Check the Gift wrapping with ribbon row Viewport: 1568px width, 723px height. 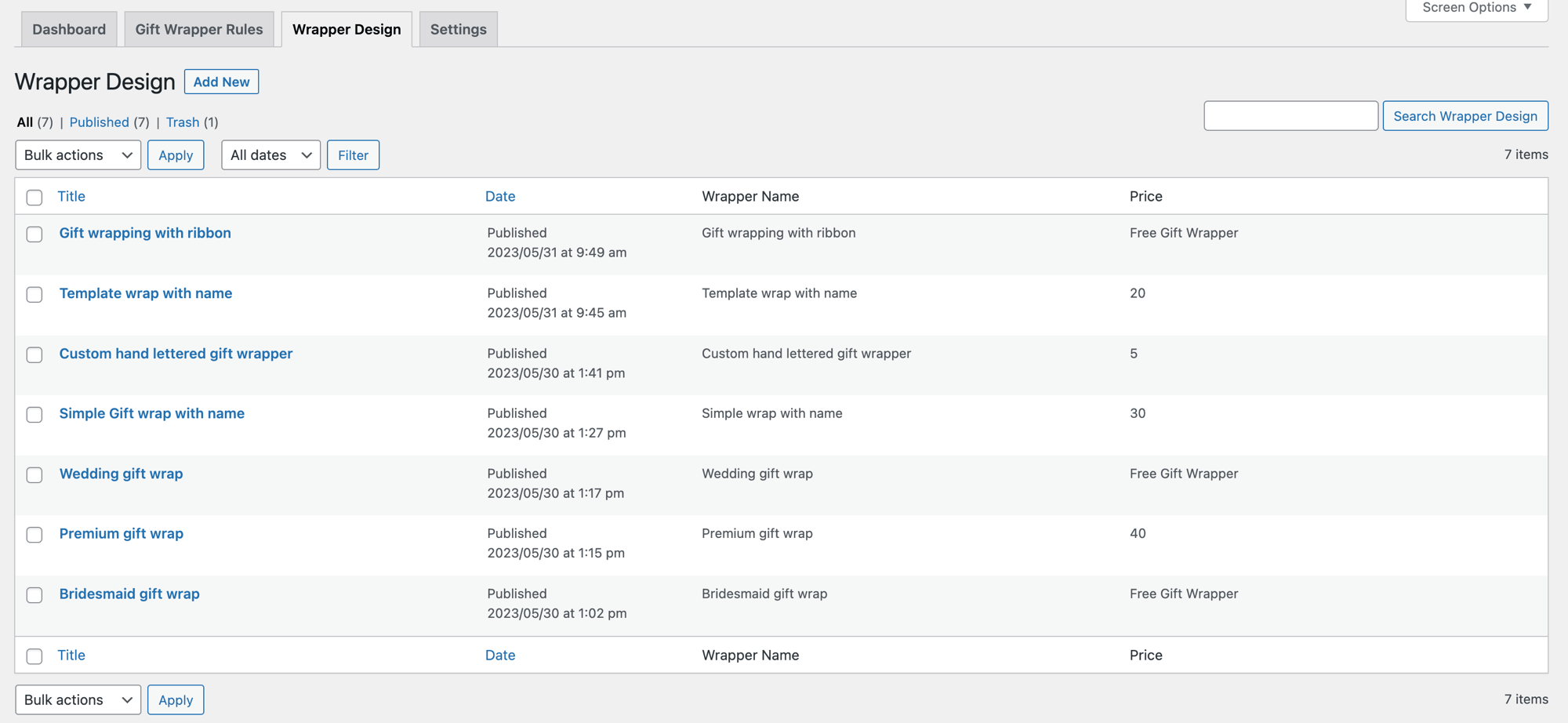click(34, 234)
